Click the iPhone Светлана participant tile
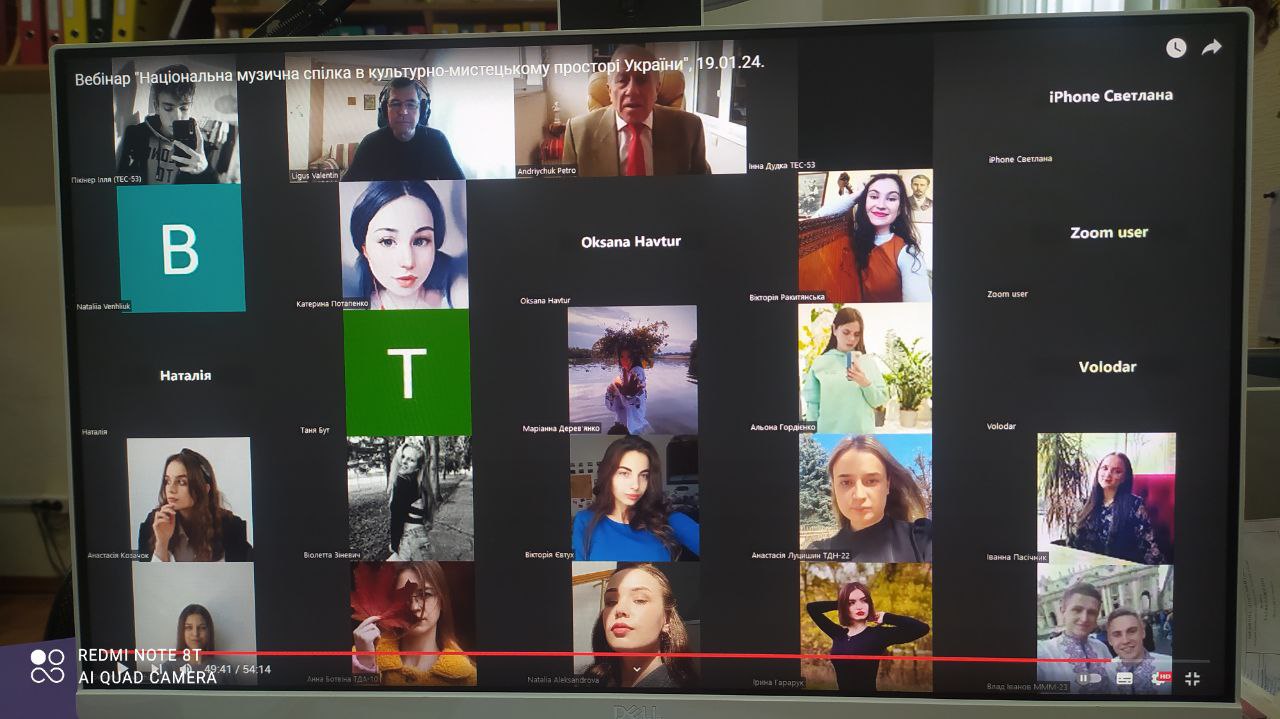Viewport: 1280px width, 719px height. (x=1110, y=96)
